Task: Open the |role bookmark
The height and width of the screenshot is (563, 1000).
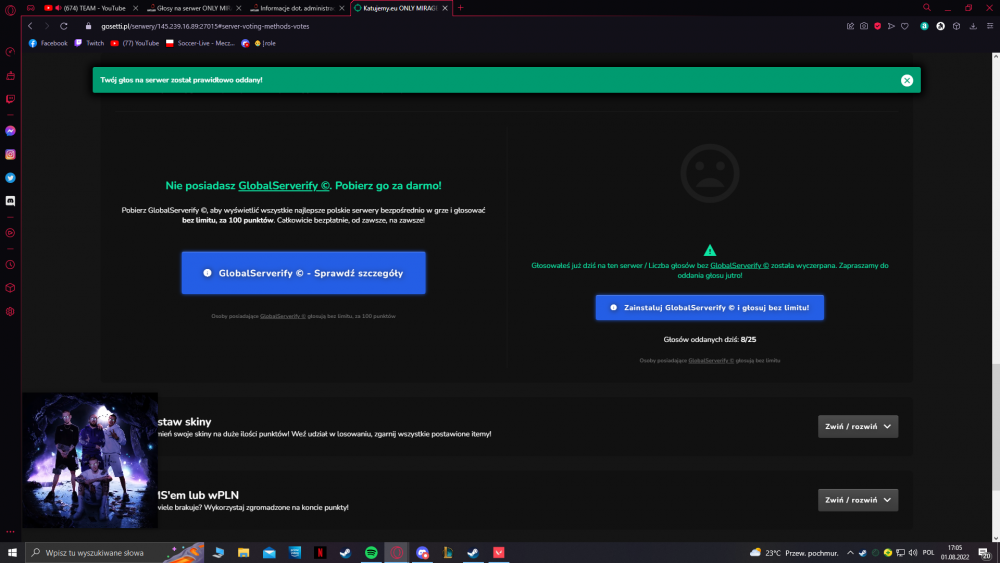Action: click(x=265, y=43)
